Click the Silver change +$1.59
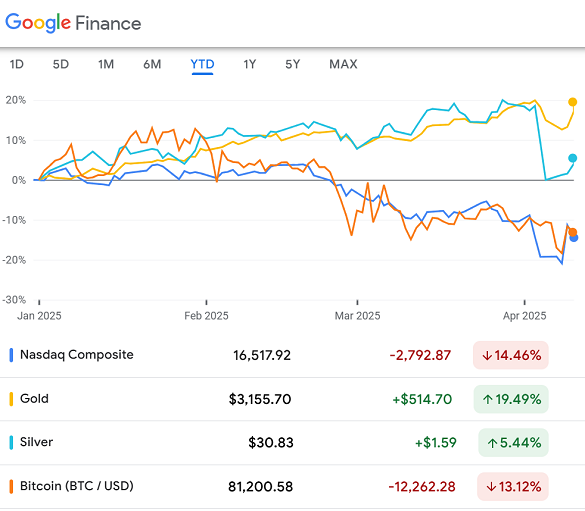The image size is (585, 511). (436, 443)
